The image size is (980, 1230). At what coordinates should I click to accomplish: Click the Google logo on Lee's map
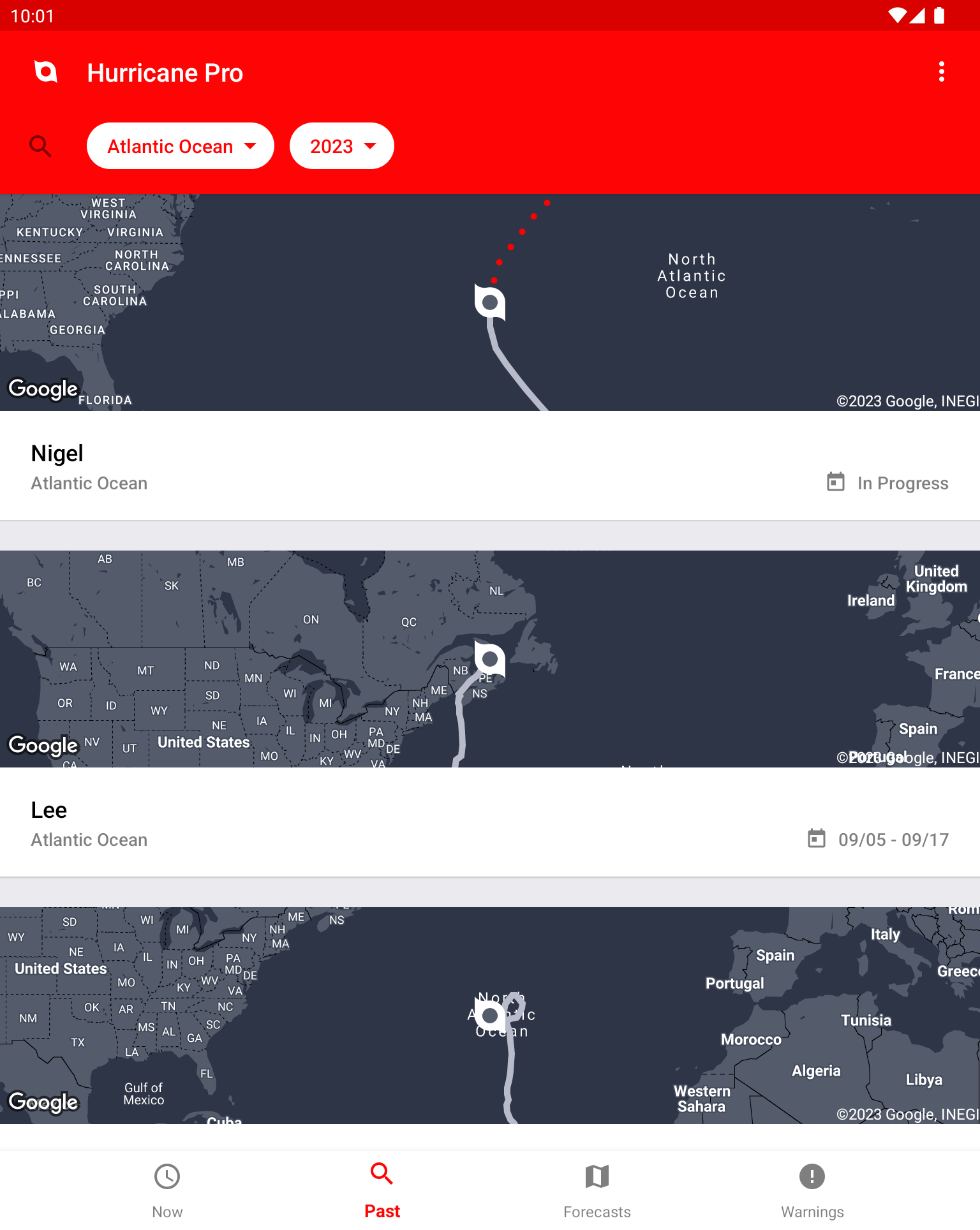pyautogui.click(x=43, y=745)
